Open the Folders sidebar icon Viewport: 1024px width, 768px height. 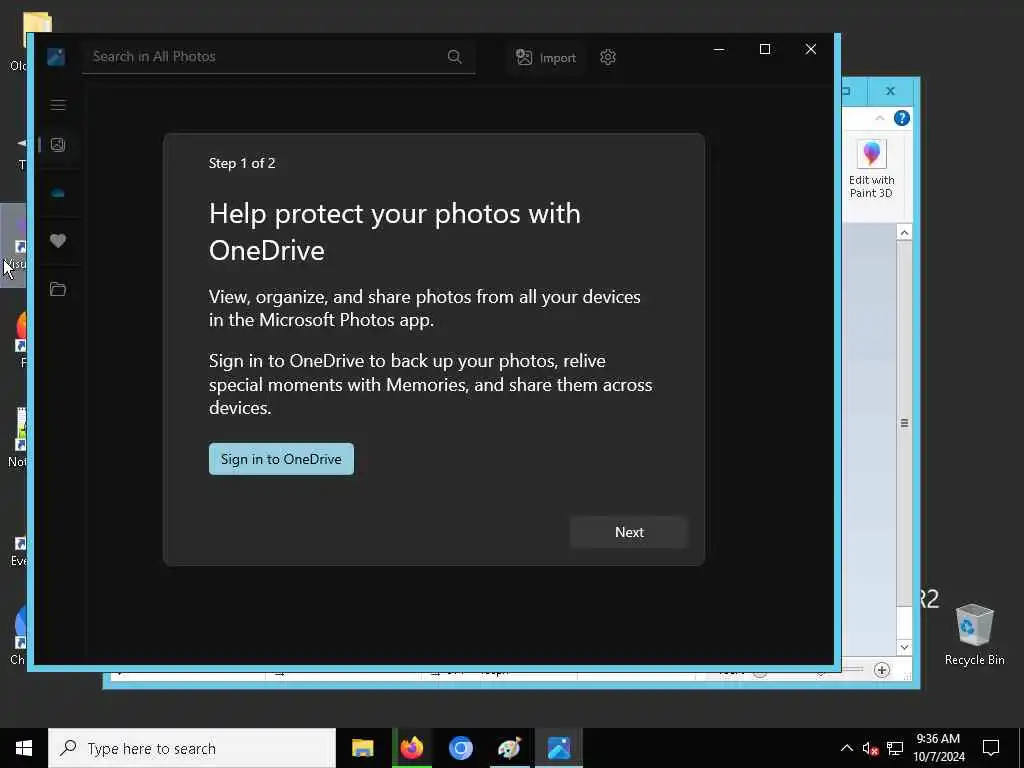(x=58, y=289)
